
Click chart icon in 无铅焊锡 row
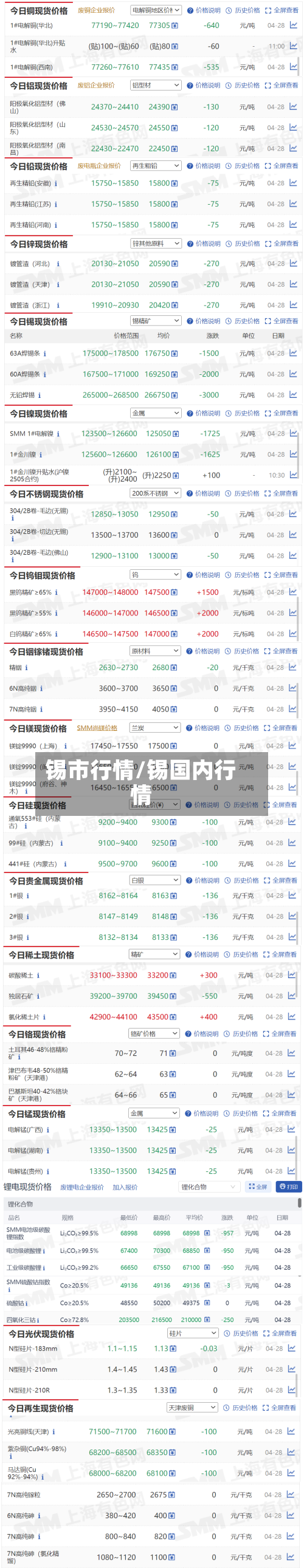click(x=293, y=395)
